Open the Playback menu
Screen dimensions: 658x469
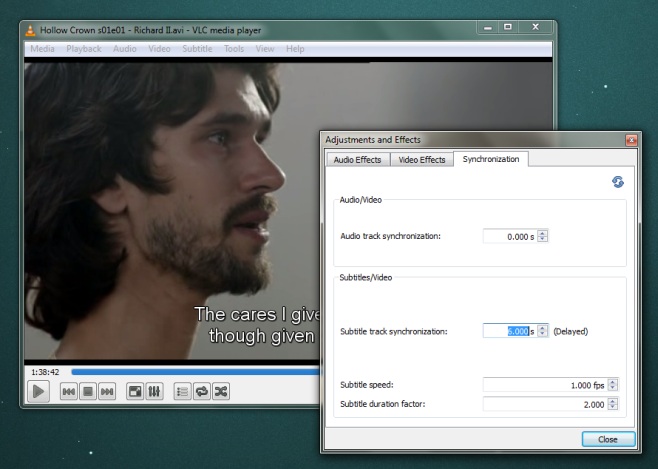(x=84, y=49)
